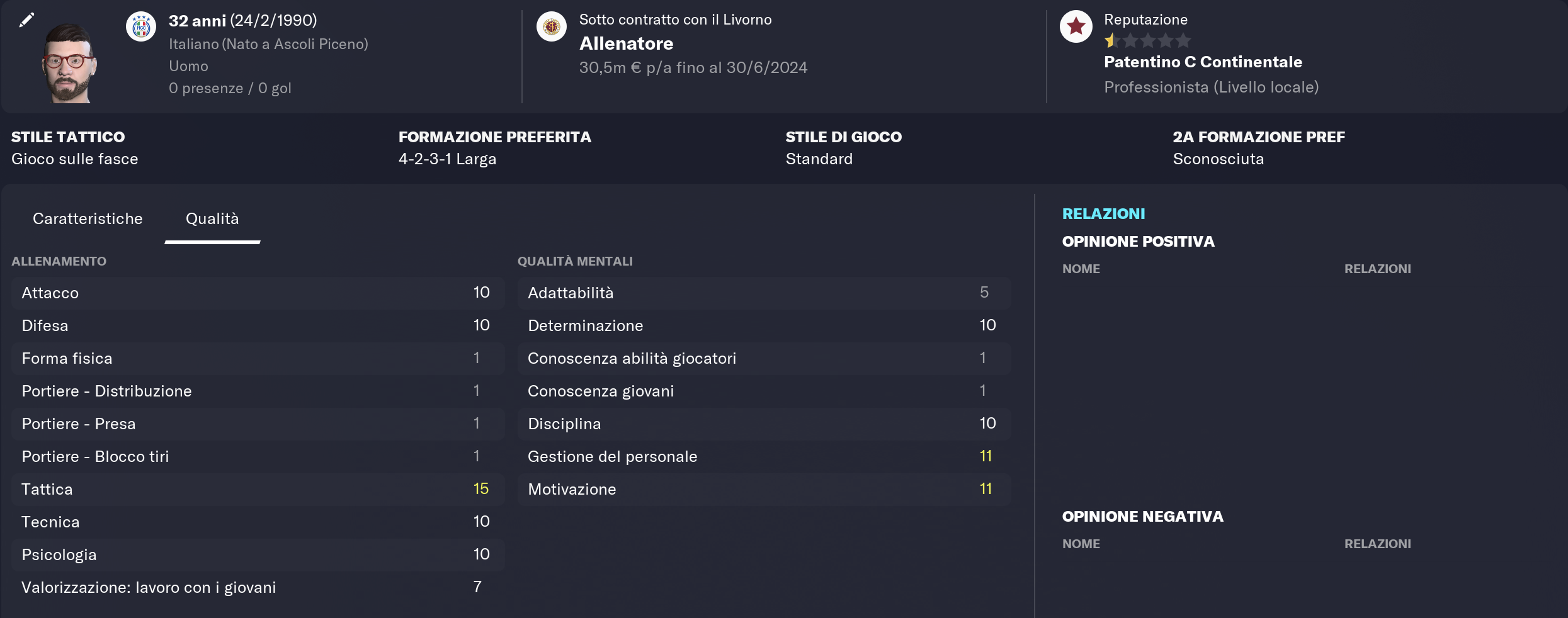Click the reputation star badge icon
1568x618 pixels.
click(1076, 26)
